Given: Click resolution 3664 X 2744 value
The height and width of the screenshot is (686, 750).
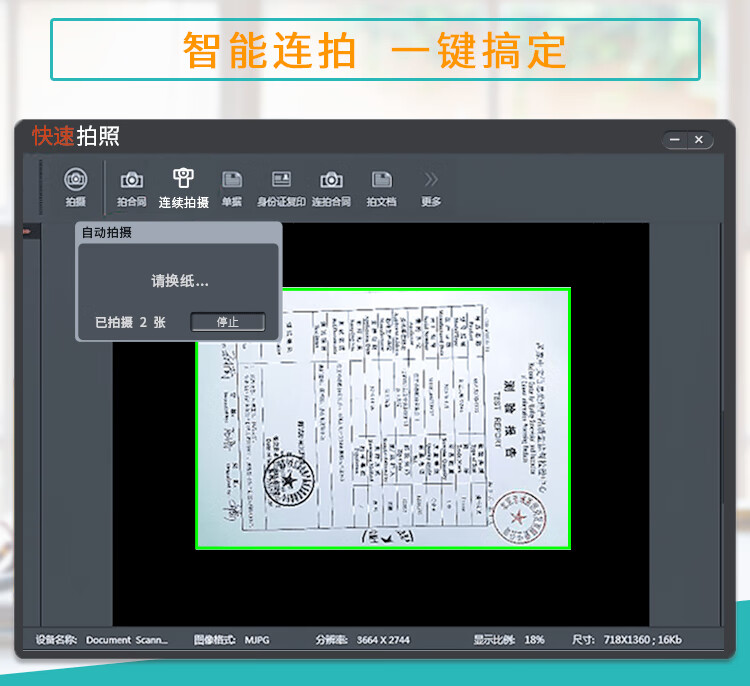Looking at the screenshot, I should click(x=383, y=640).
